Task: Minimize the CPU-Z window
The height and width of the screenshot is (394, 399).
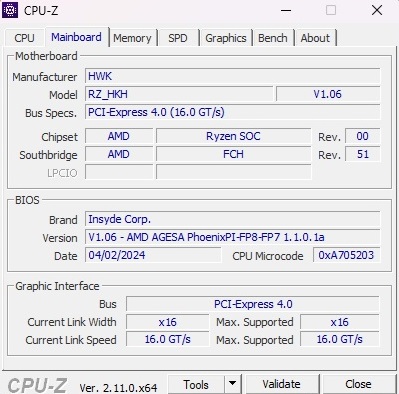Action: coord(286,10)
